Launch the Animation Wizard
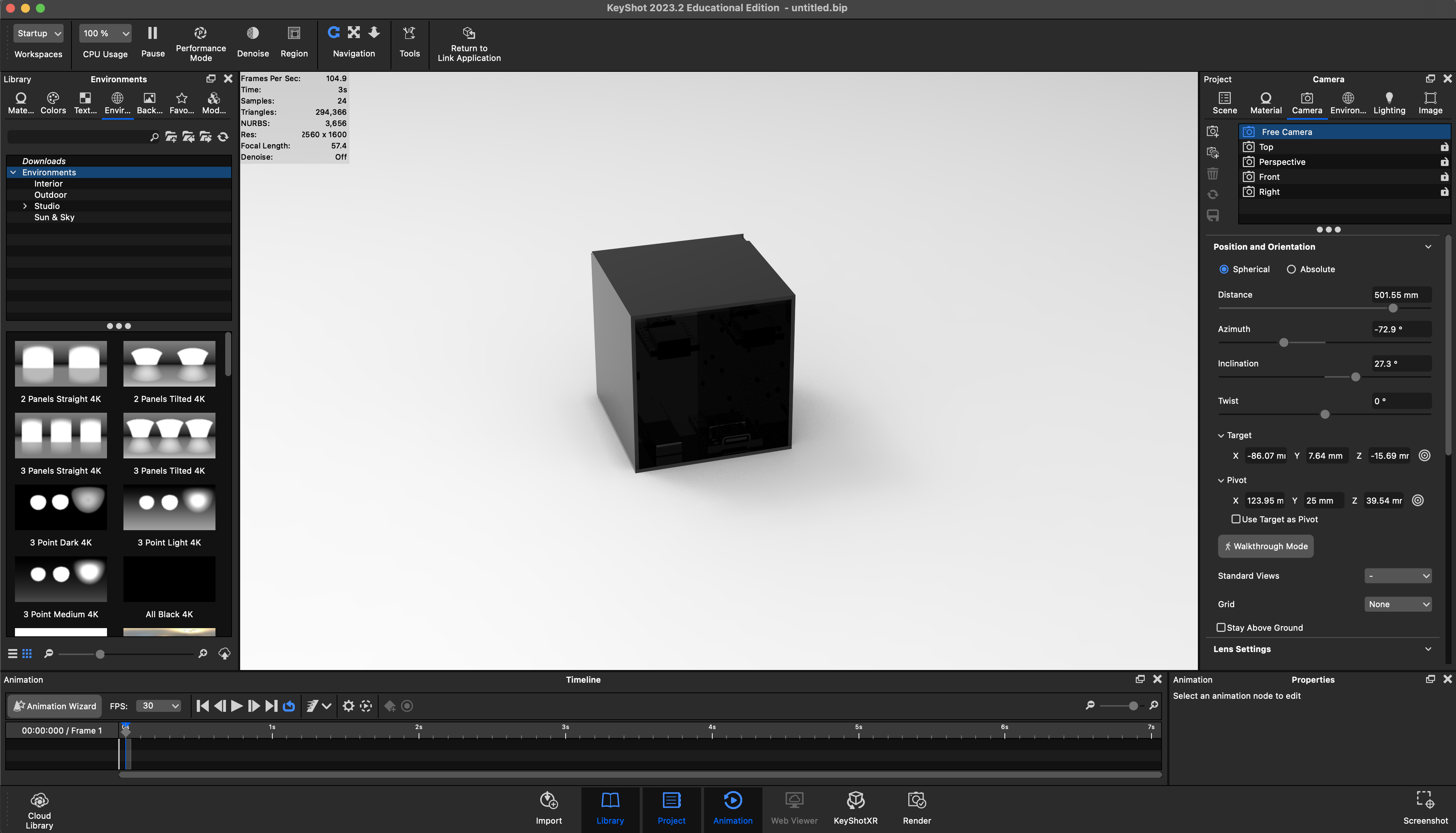The height and width of the screenshot is (833, 1456). click(54, 706)
